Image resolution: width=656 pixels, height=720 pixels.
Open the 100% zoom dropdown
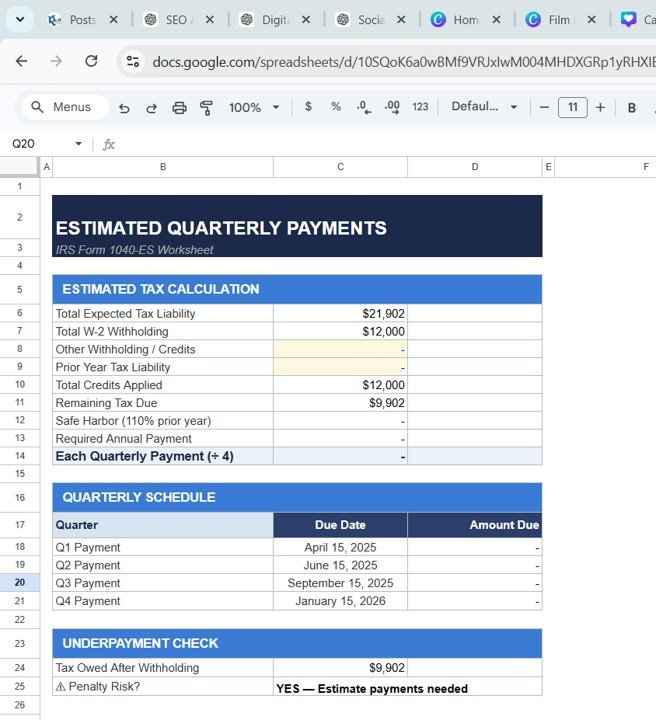[x=254, y=107]
